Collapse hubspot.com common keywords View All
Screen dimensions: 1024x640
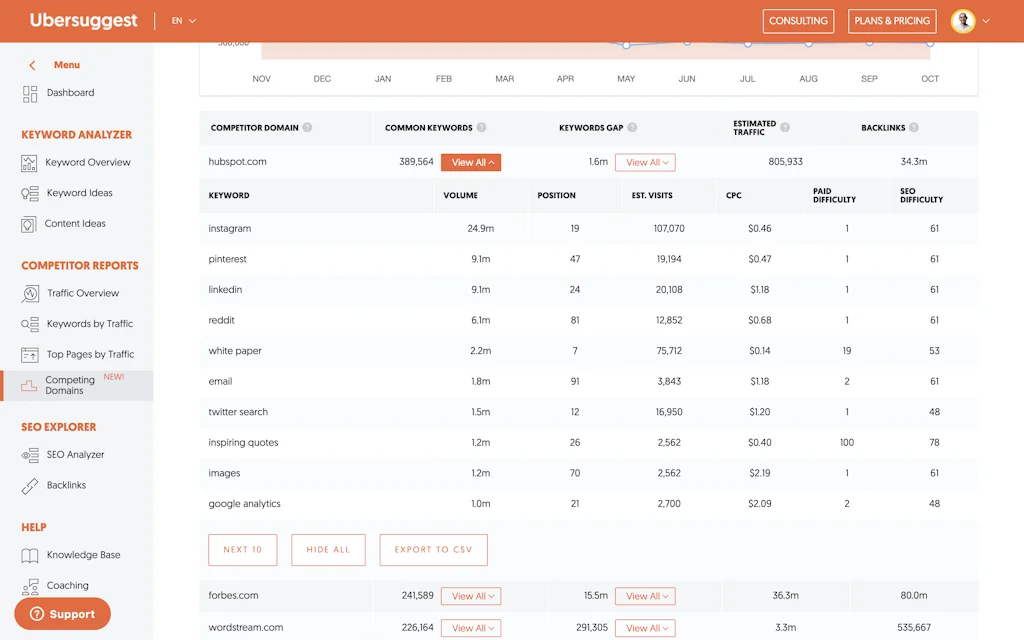470,162
